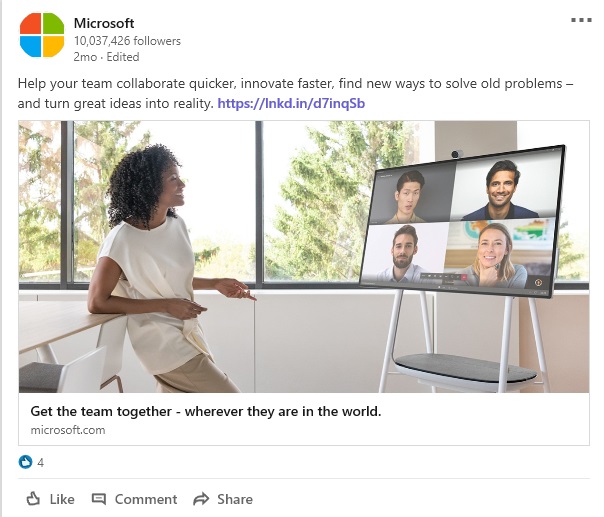Click the '2mo · Edited' timestamp
Viewport: 604px width, 517px height.
click(x=106, y=57)
